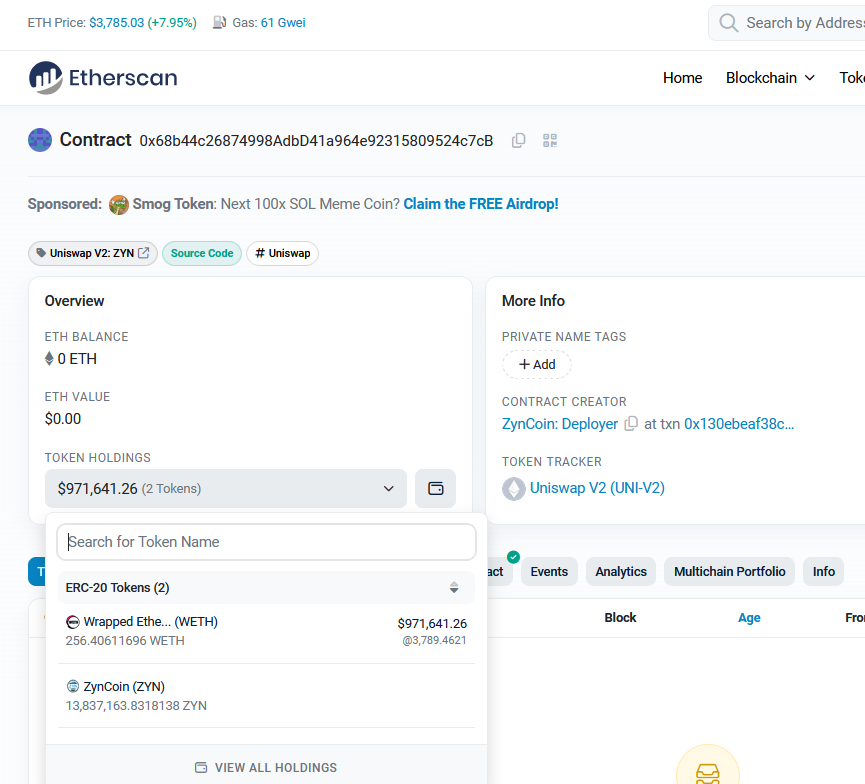865x784 pixels.
Task: Click the Block column header
Action: click(x=620, y=617)
